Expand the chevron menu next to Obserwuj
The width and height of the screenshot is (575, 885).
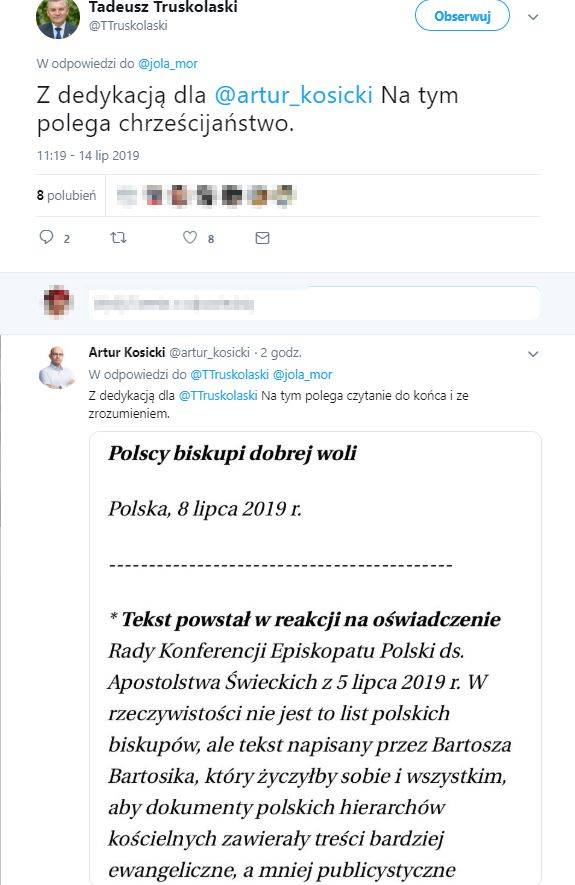(x=533, y=17)
